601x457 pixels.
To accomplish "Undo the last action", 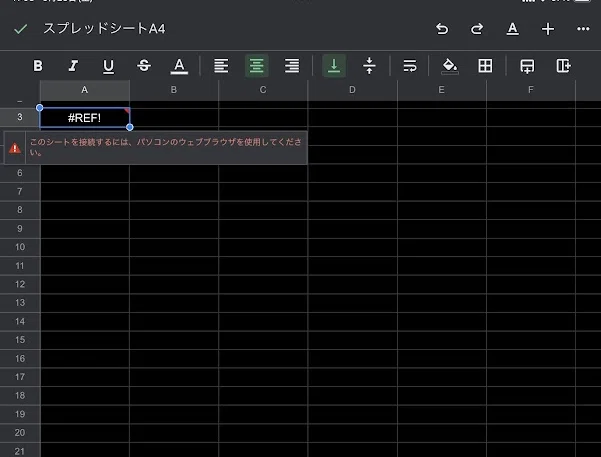I will [x=442, y=29].
